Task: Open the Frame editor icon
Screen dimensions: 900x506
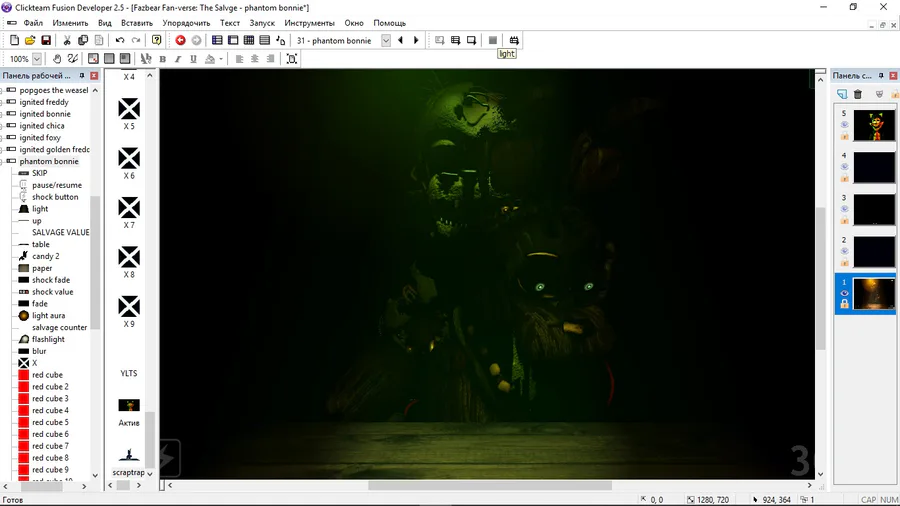Action: [x=233, y=40]
